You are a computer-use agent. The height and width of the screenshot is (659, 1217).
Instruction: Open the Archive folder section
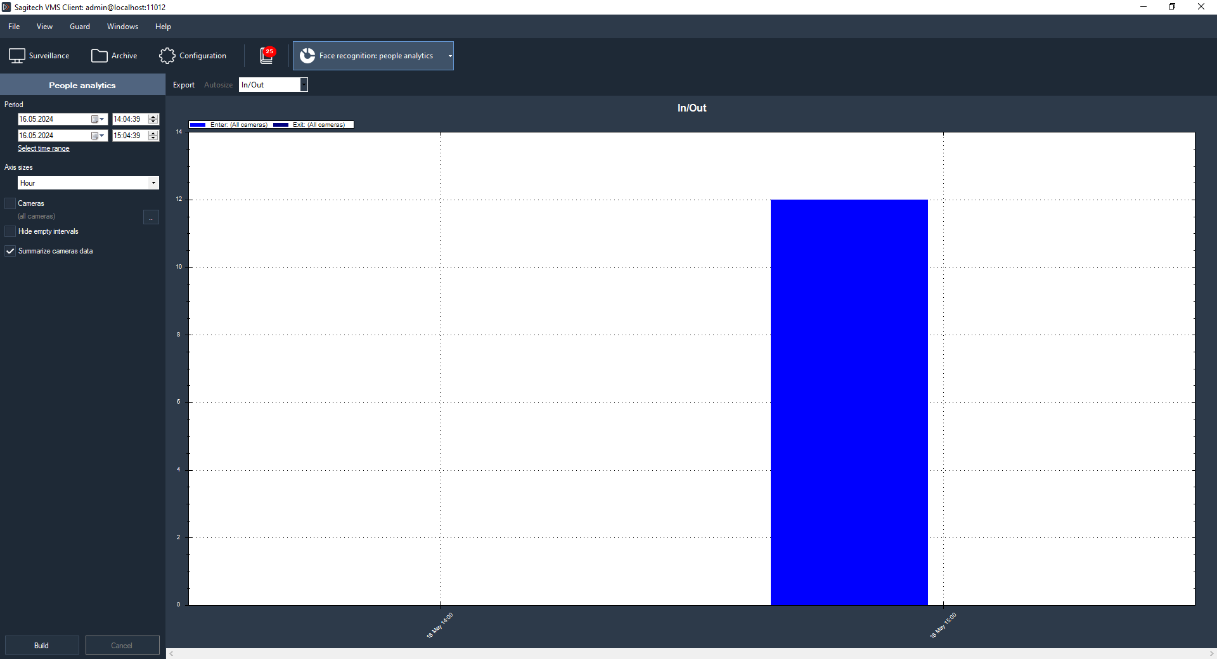click(114, 56)
